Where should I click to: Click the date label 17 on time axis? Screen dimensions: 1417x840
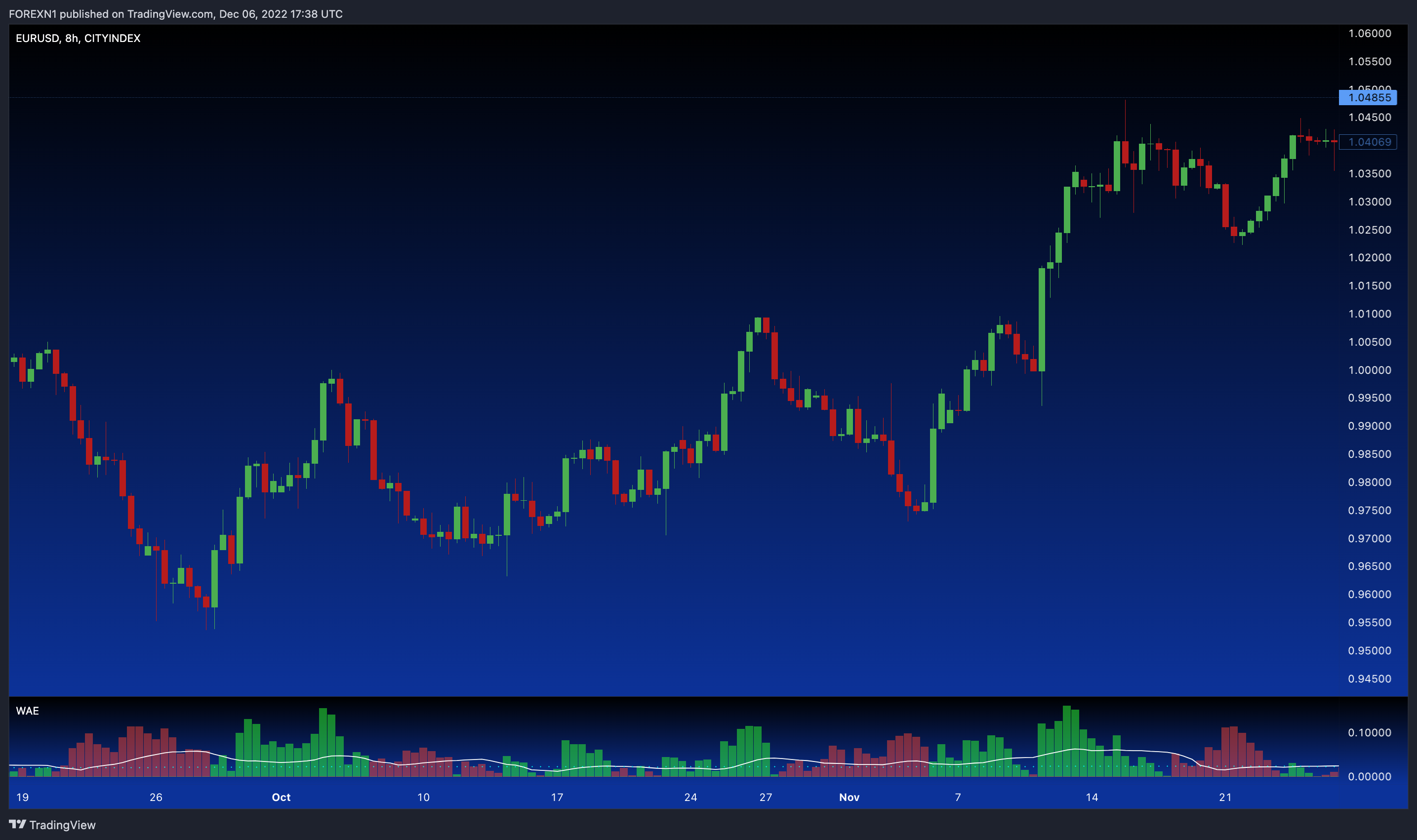point(557,798)
